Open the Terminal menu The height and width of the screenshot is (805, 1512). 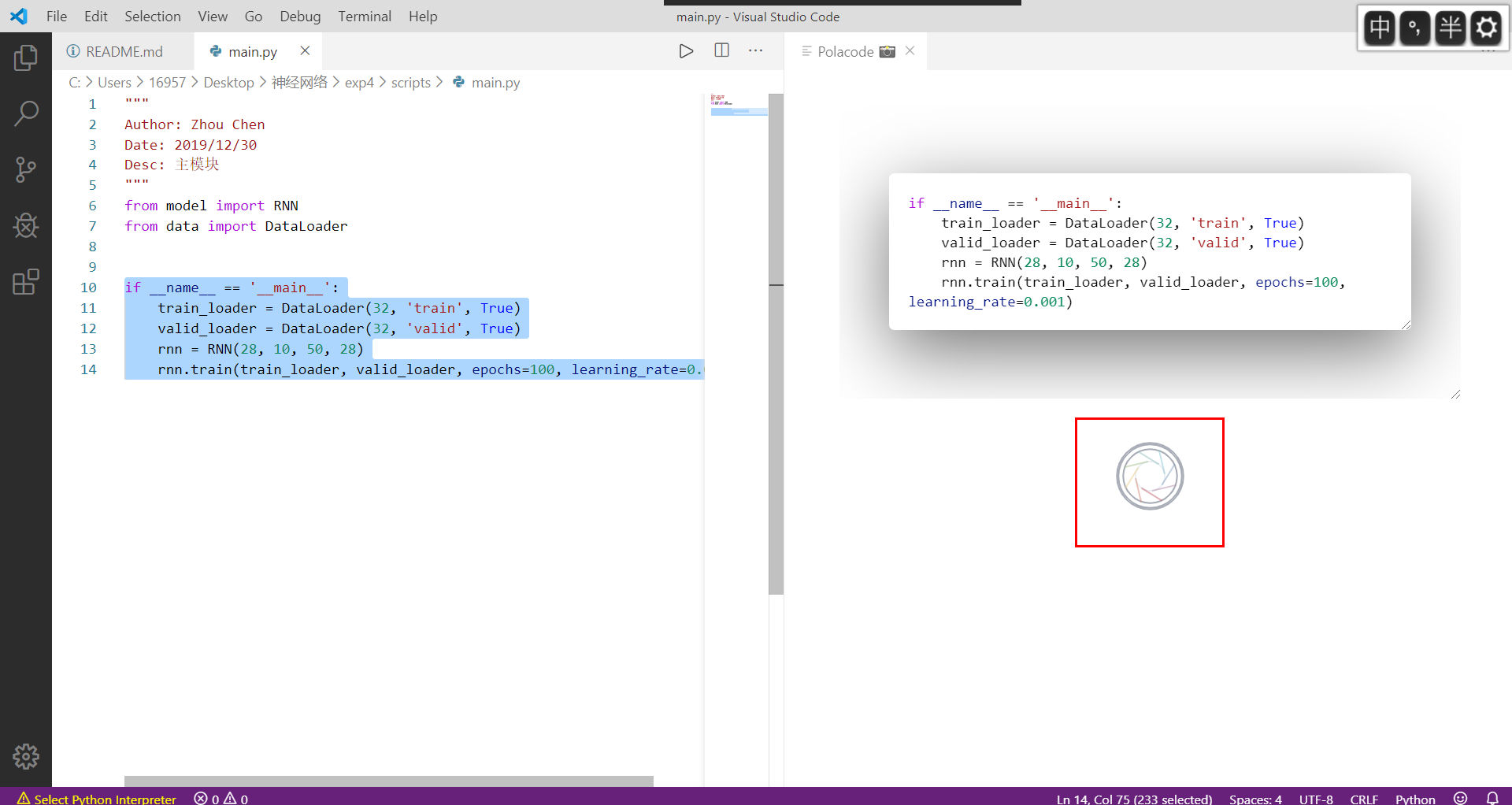[x=365, y=17]
